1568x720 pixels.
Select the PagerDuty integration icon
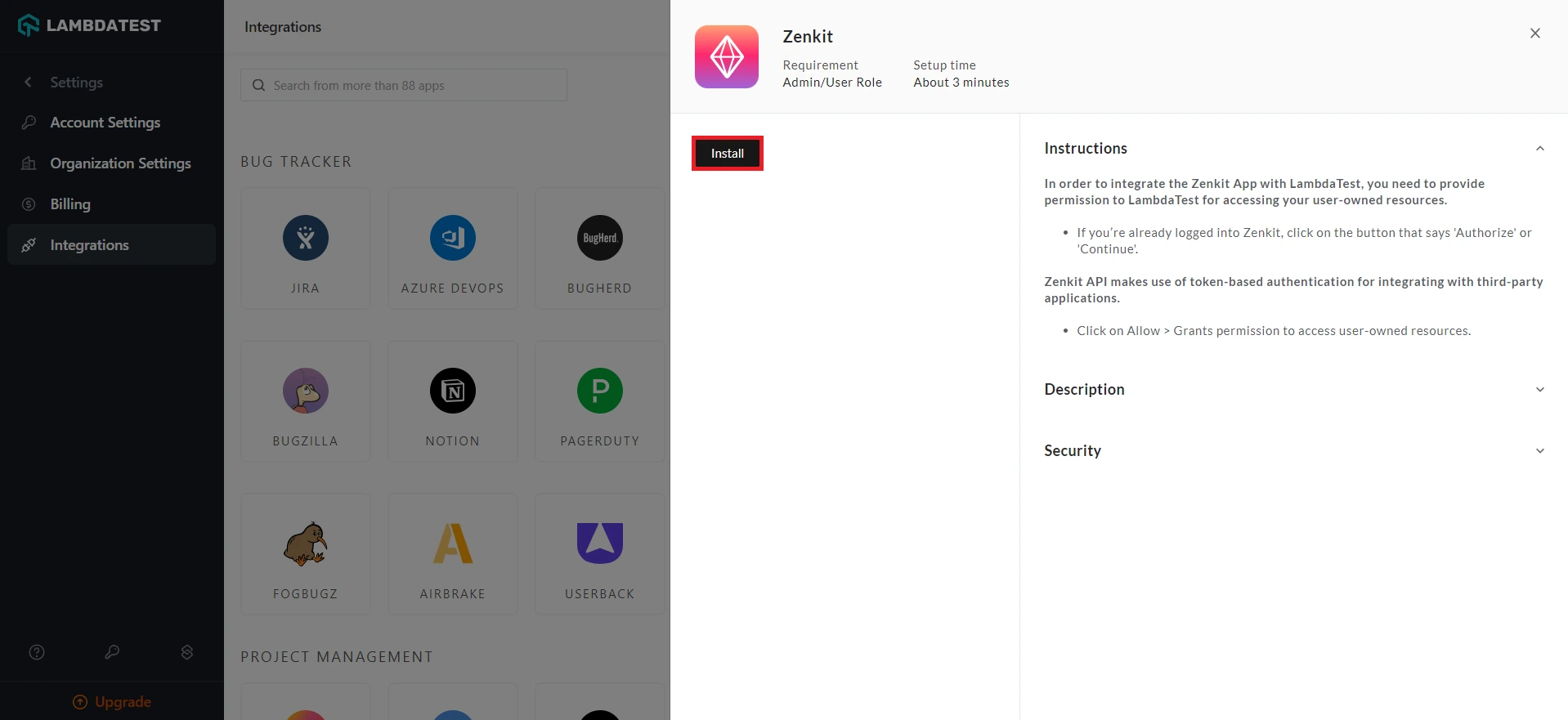pos(599,391)
